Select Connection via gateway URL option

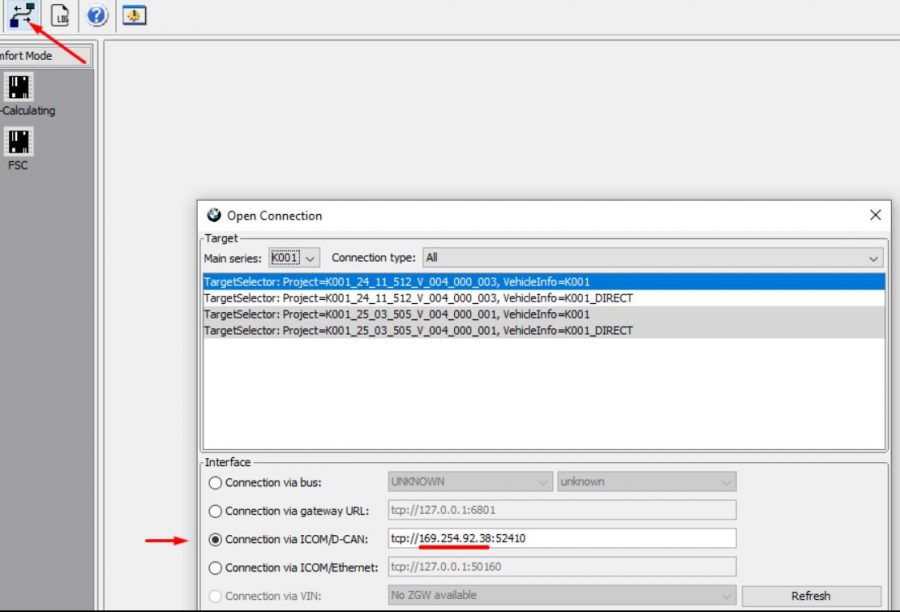point(215,511)
